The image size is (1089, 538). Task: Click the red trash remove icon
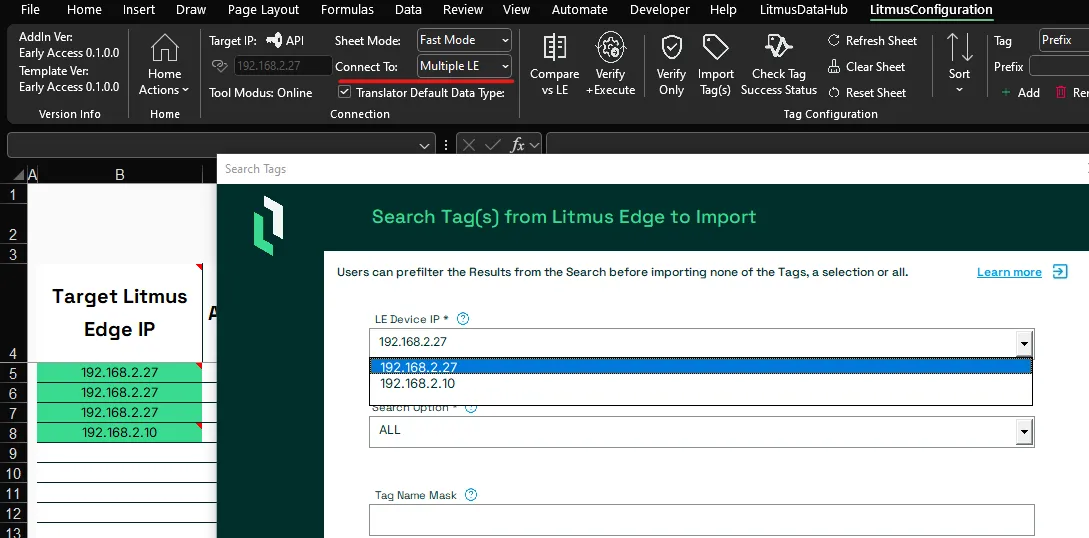(1061, 92)
